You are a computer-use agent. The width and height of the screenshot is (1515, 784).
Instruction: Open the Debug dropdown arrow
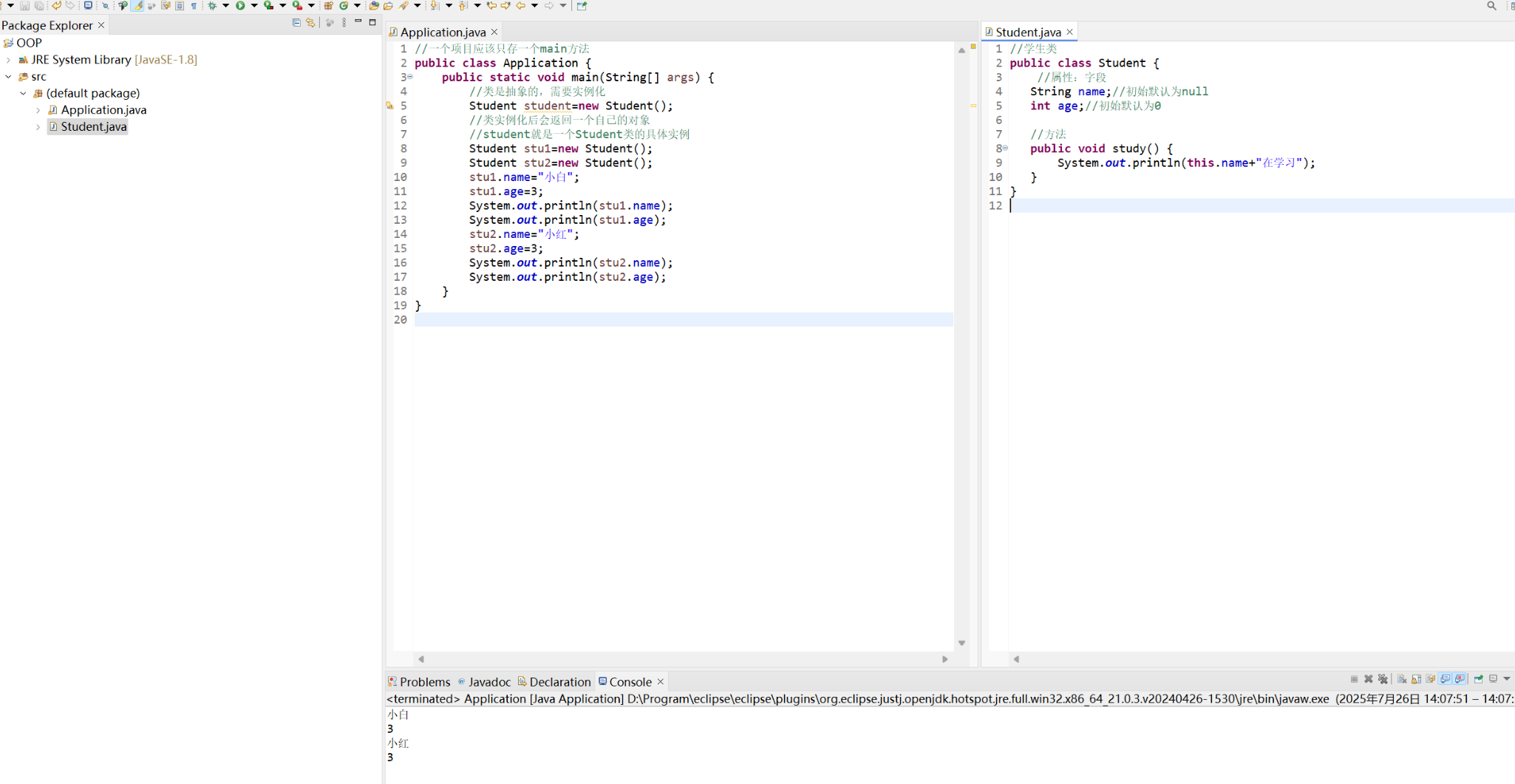(x=225, y=5)
